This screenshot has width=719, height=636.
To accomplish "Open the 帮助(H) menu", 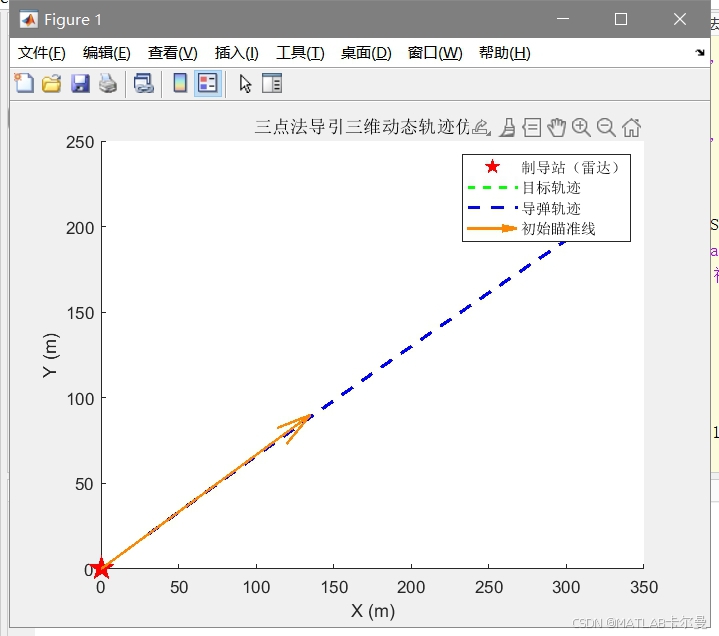I will (505, 53).
